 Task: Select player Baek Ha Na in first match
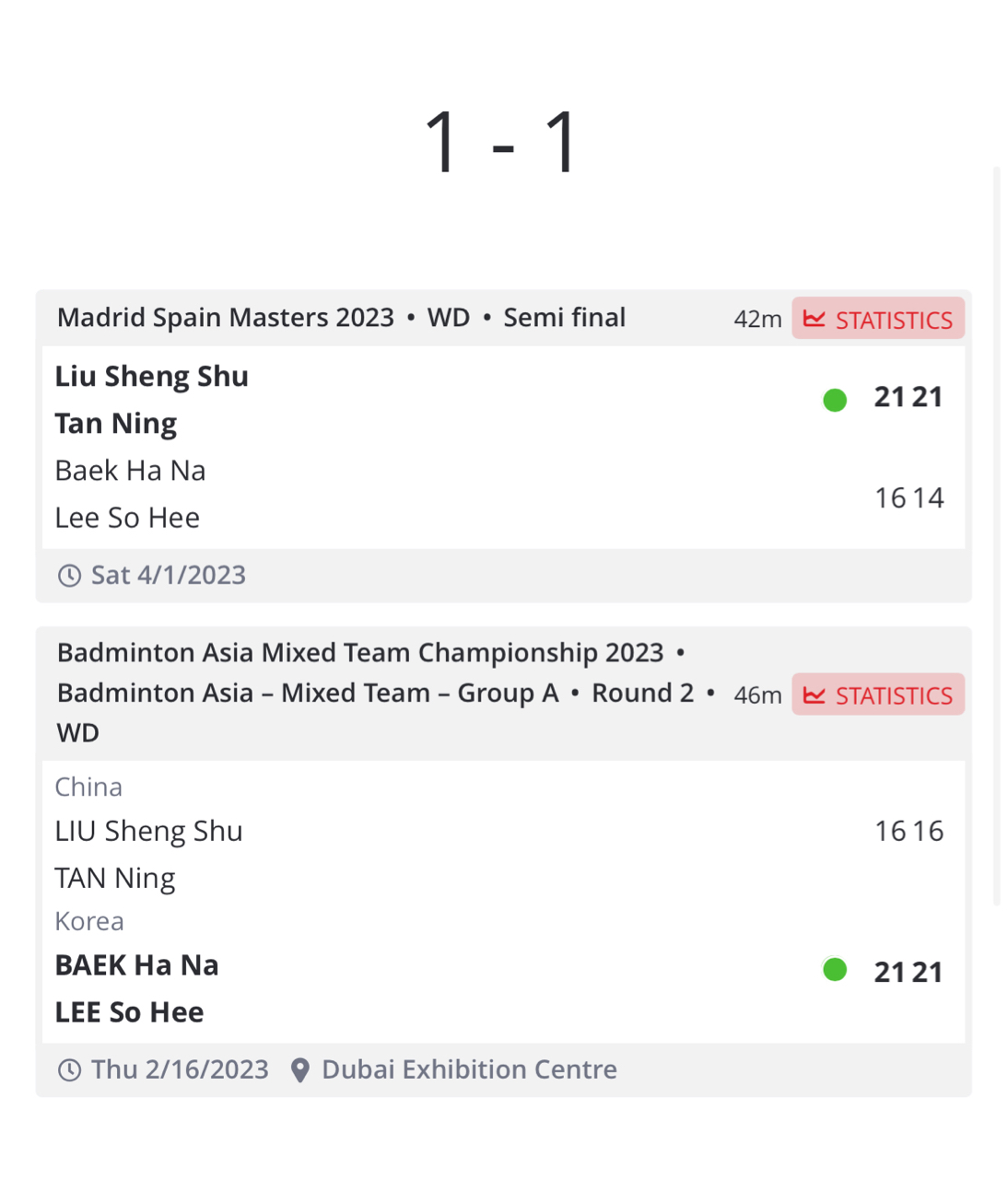[x=130, y=471]
